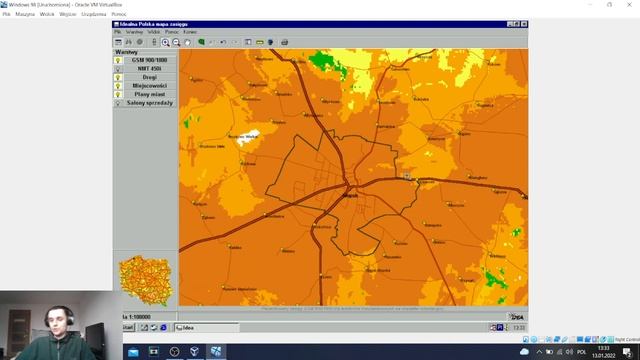Open the Mail app from the Windows taskbar
640x360 pixels.
(x=133, y=352)
